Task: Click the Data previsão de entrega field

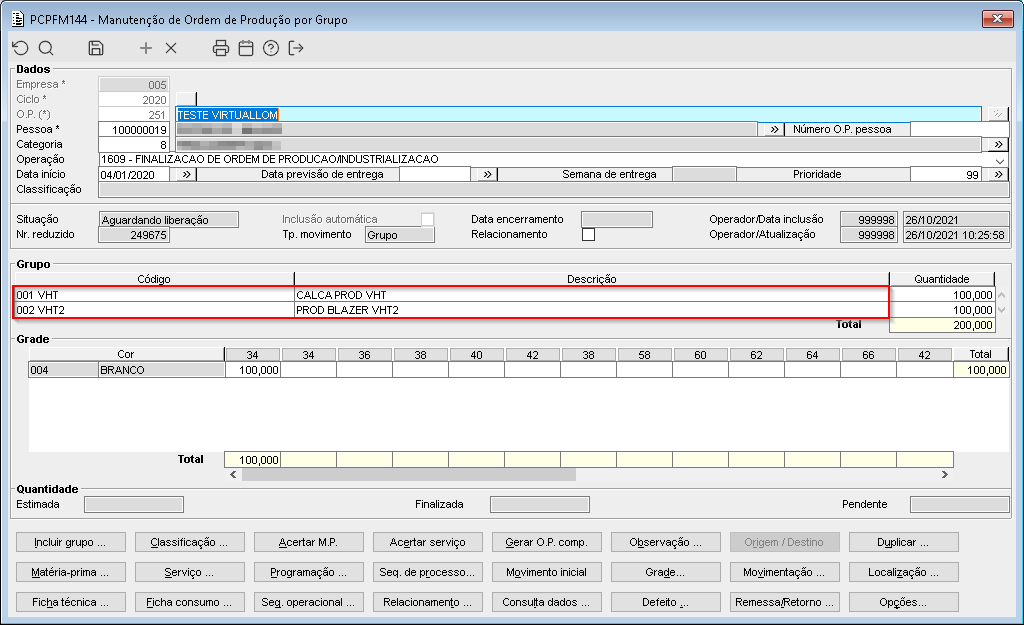Action: click(x=435, y=174)
